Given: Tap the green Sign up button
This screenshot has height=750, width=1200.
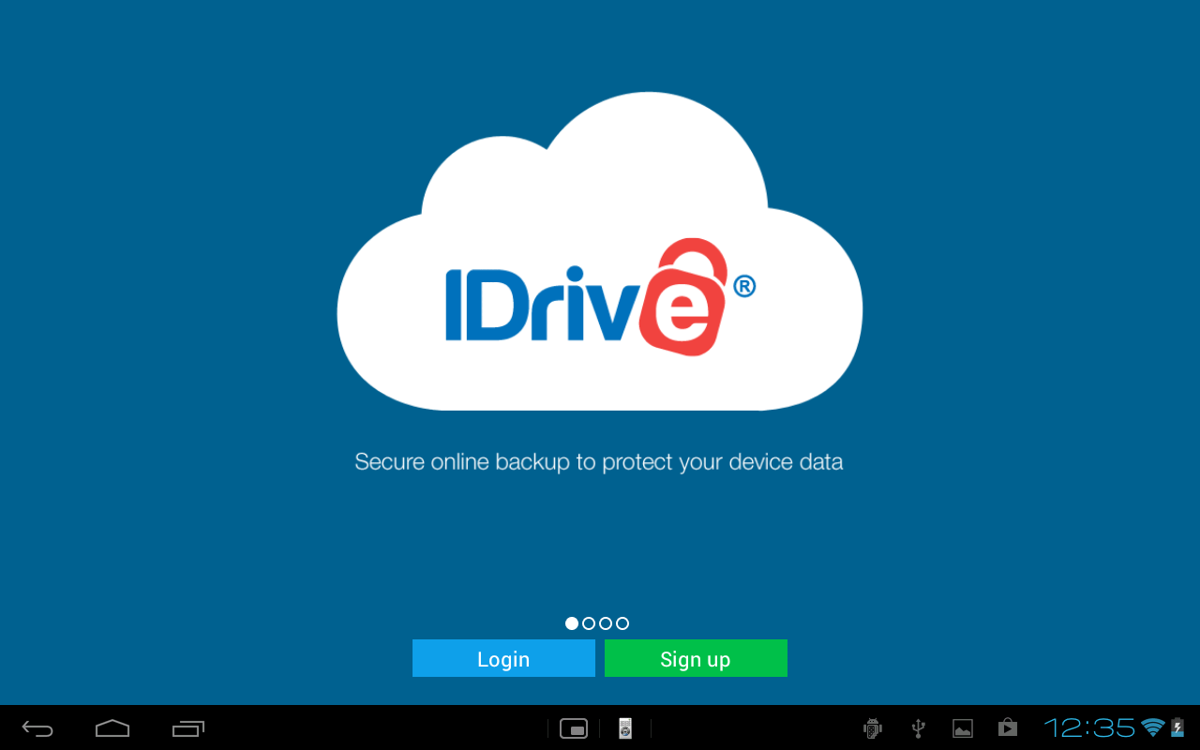Looking at the screenshot, I should pos(696,659).
